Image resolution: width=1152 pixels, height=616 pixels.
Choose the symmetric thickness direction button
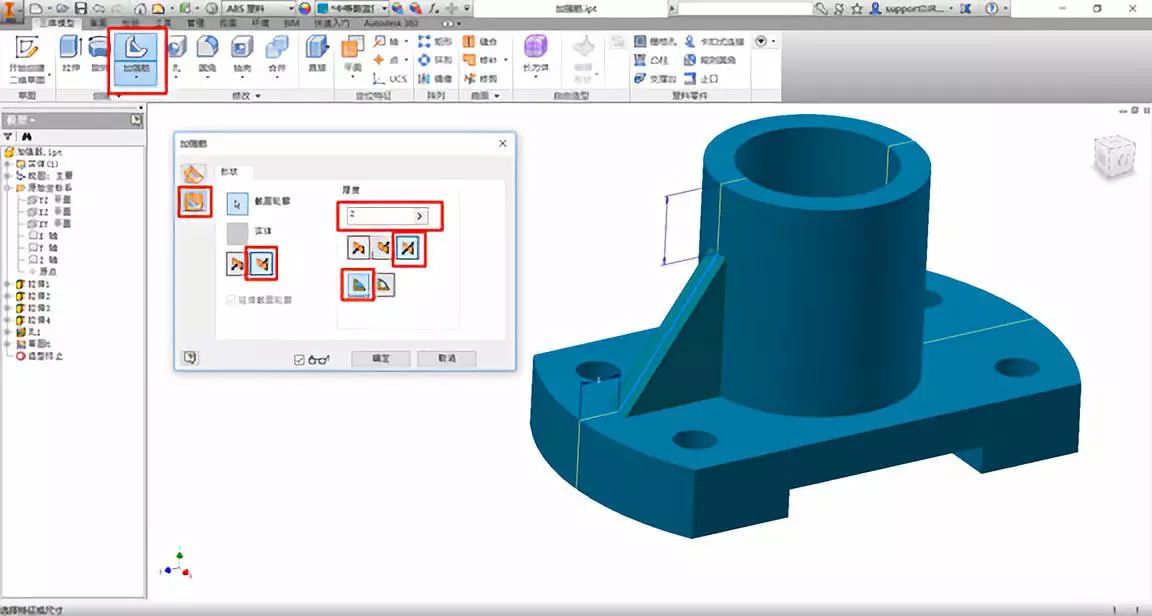tap(406, 248)
